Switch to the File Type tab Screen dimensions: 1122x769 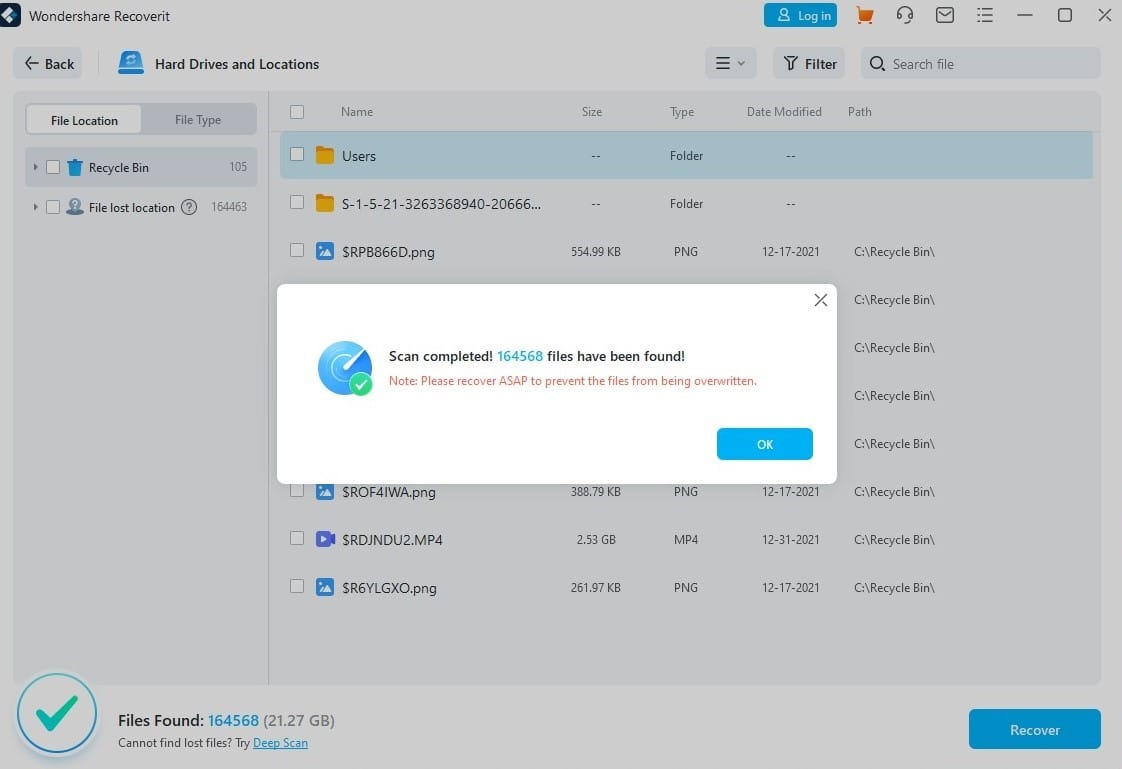pos(198,119)
